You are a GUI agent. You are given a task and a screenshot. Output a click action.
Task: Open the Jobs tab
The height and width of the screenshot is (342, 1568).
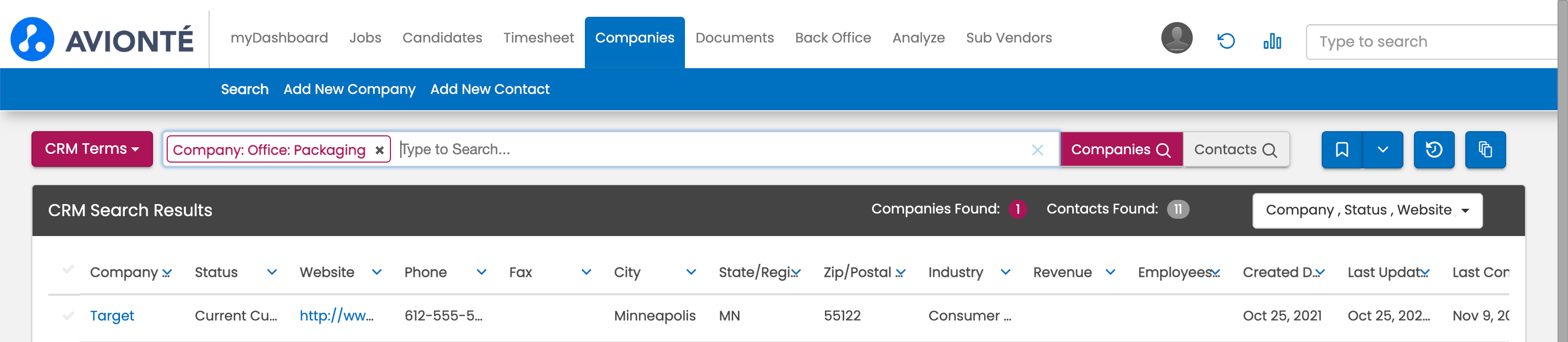pyautogui.click(x=365, y=38)
